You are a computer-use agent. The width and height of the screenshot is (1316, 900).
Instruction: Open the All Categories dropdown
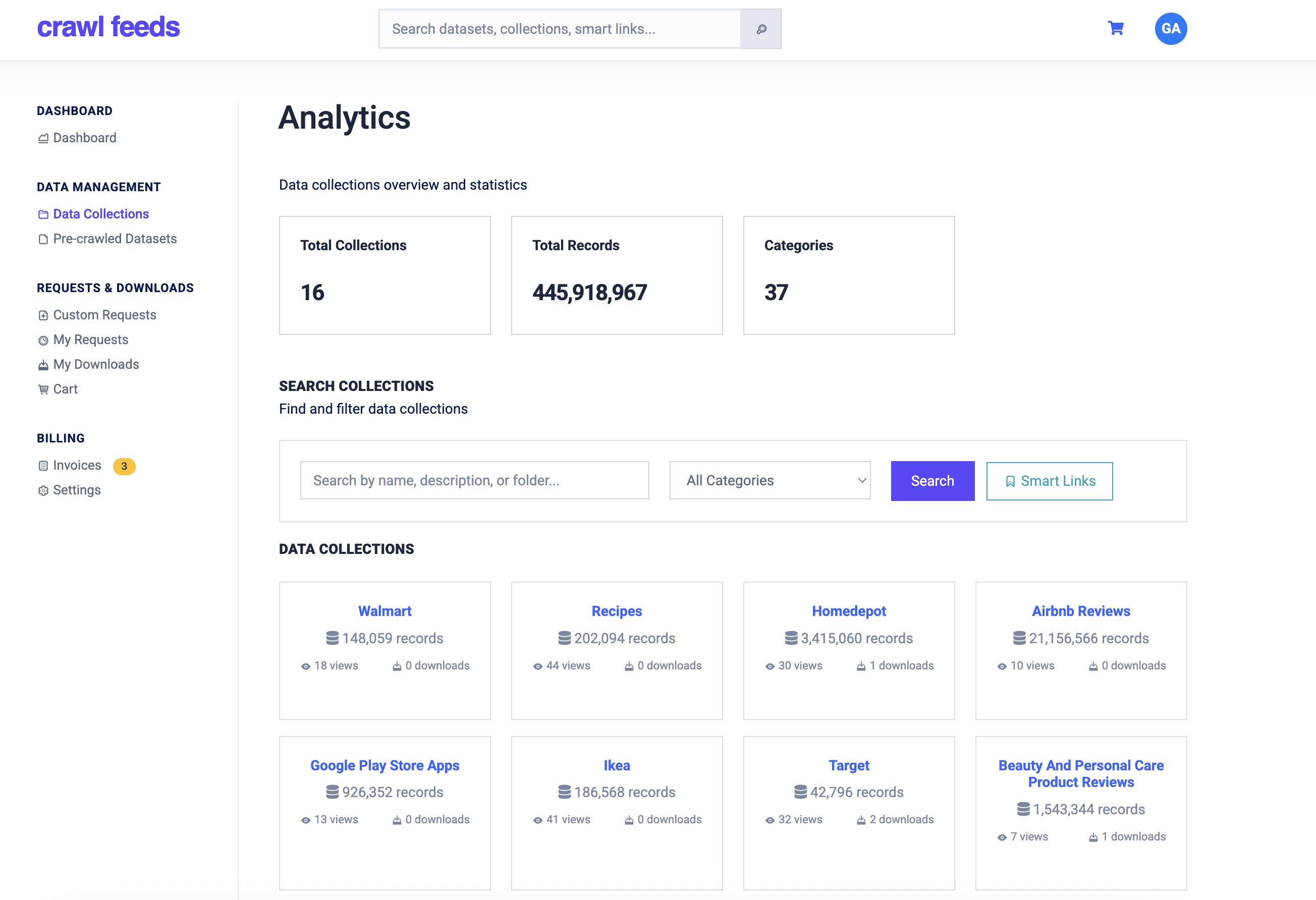coord(770,481)
